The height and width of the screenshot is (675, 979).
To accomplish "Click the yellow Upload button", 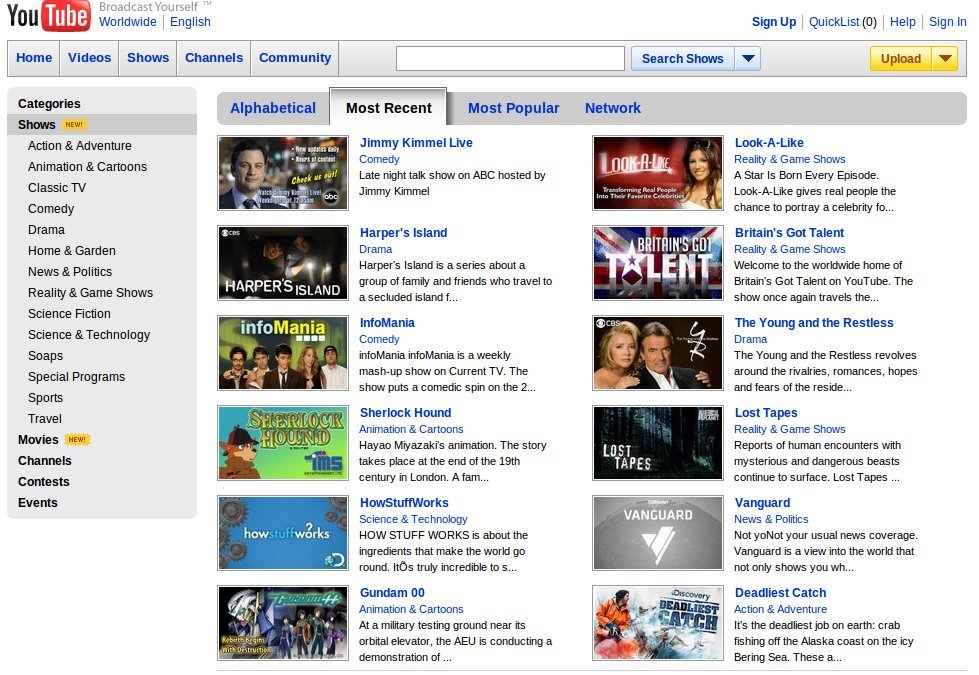I will pyautogui.click(x=900, y=59).
